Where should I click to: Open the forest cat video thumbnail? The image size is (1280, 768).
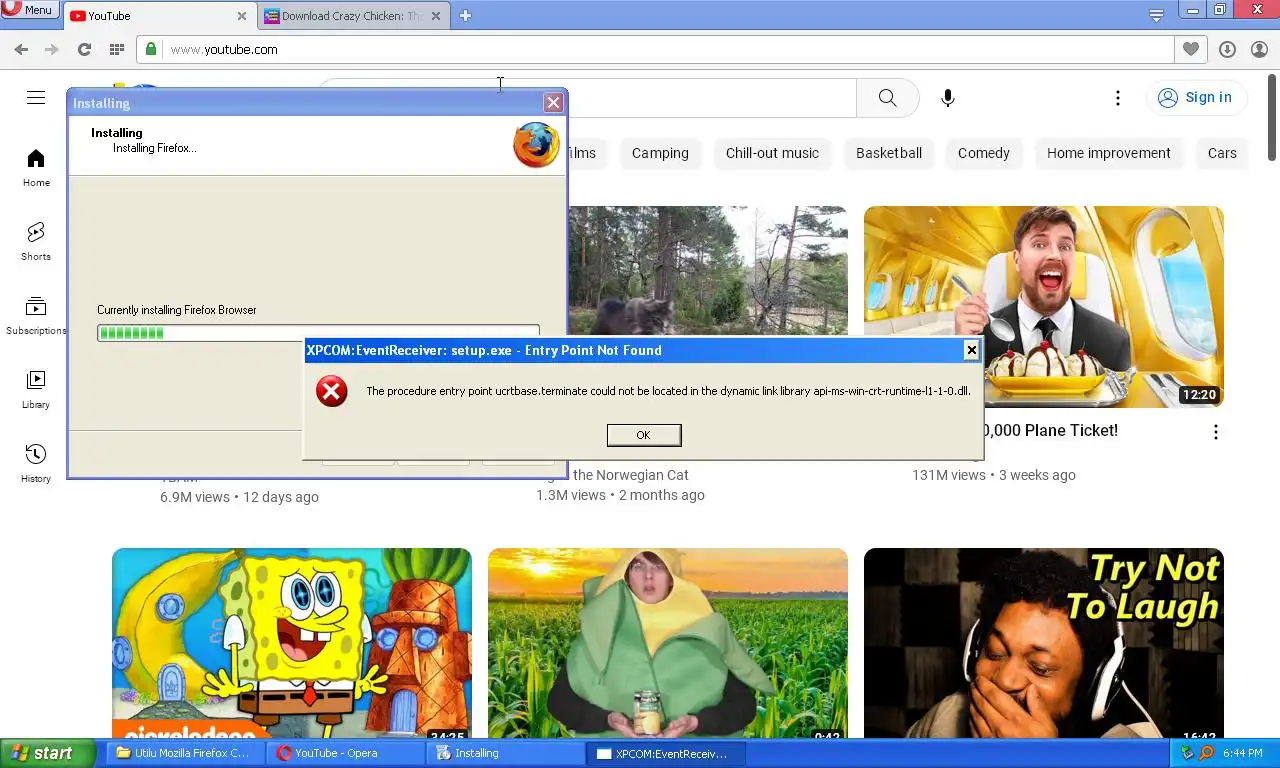coord(708,270)
